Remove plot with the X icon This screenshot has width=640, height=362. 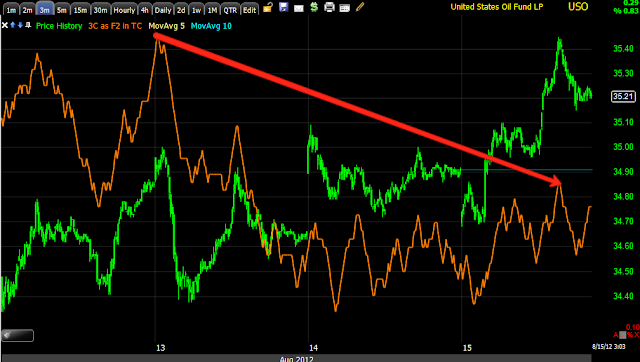[4, 25]
